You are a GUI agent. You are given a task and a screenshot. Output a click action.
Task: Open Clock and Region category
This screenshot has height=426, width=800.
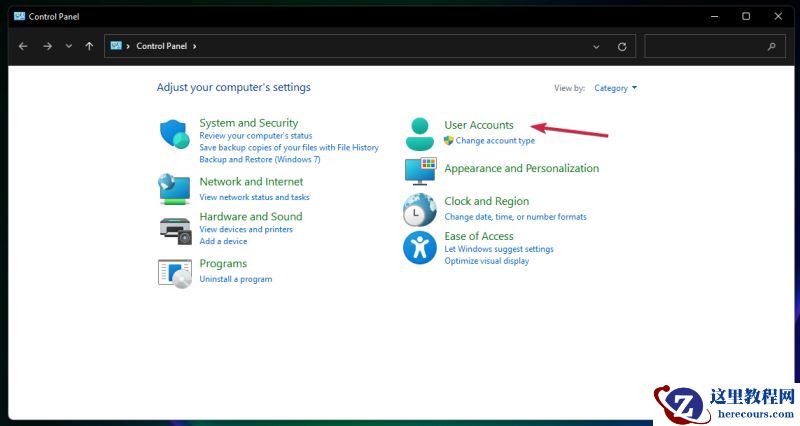pos(486,201)
